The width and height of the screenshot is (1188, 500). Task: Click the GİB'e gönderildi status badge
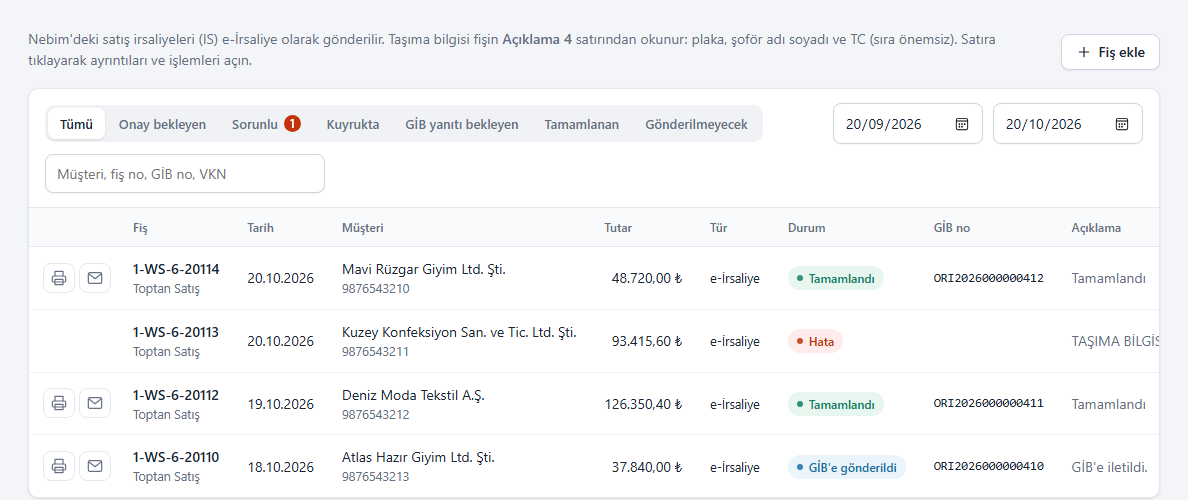point(846,467)
